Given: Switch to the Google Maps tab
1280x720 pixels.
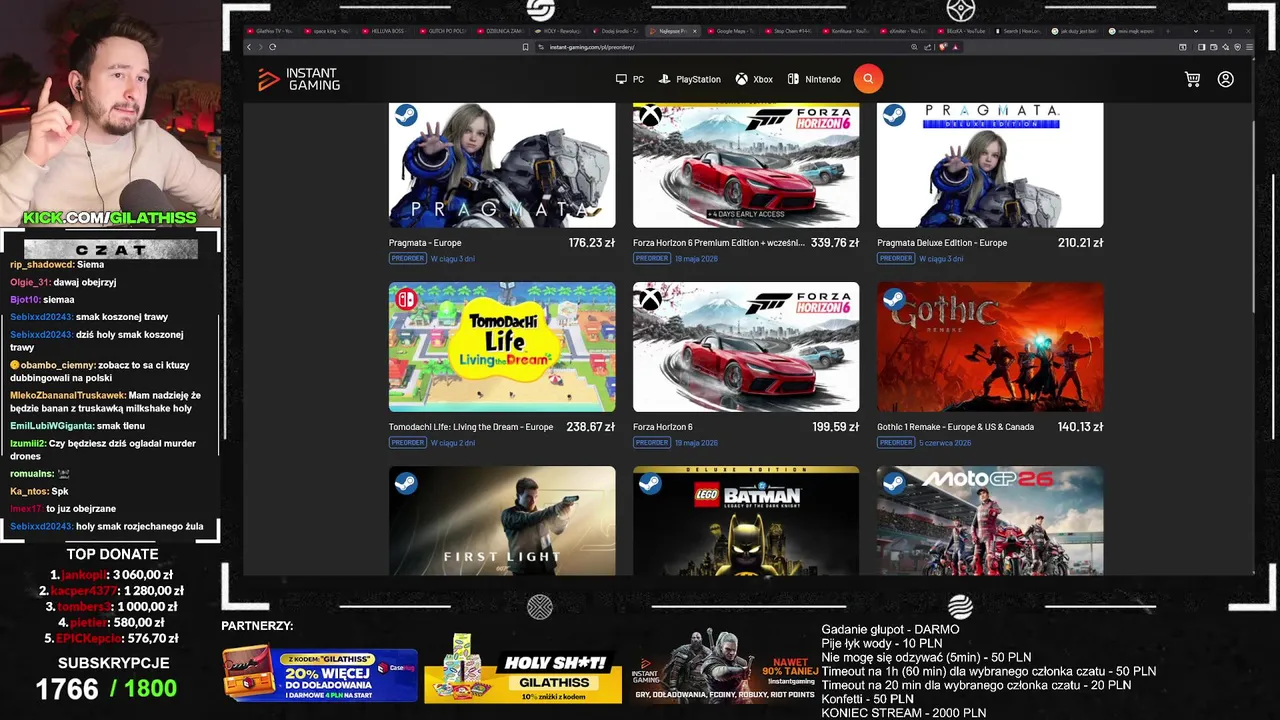Looking at the screenshot, I should click(730, 31).
